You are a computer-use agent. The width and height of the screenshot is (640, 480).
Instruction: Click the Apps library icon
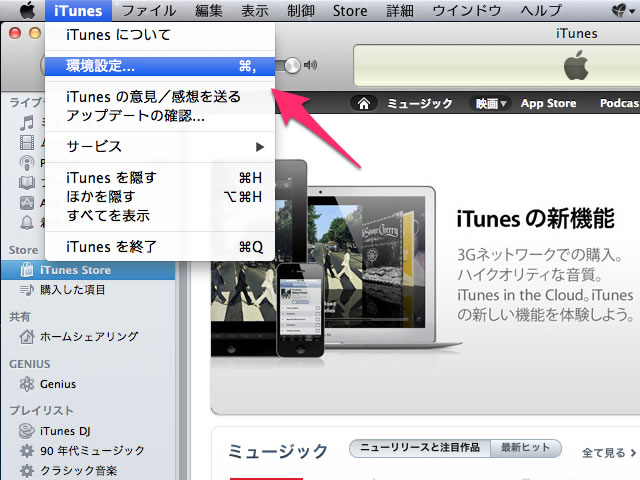click(27, 202)
